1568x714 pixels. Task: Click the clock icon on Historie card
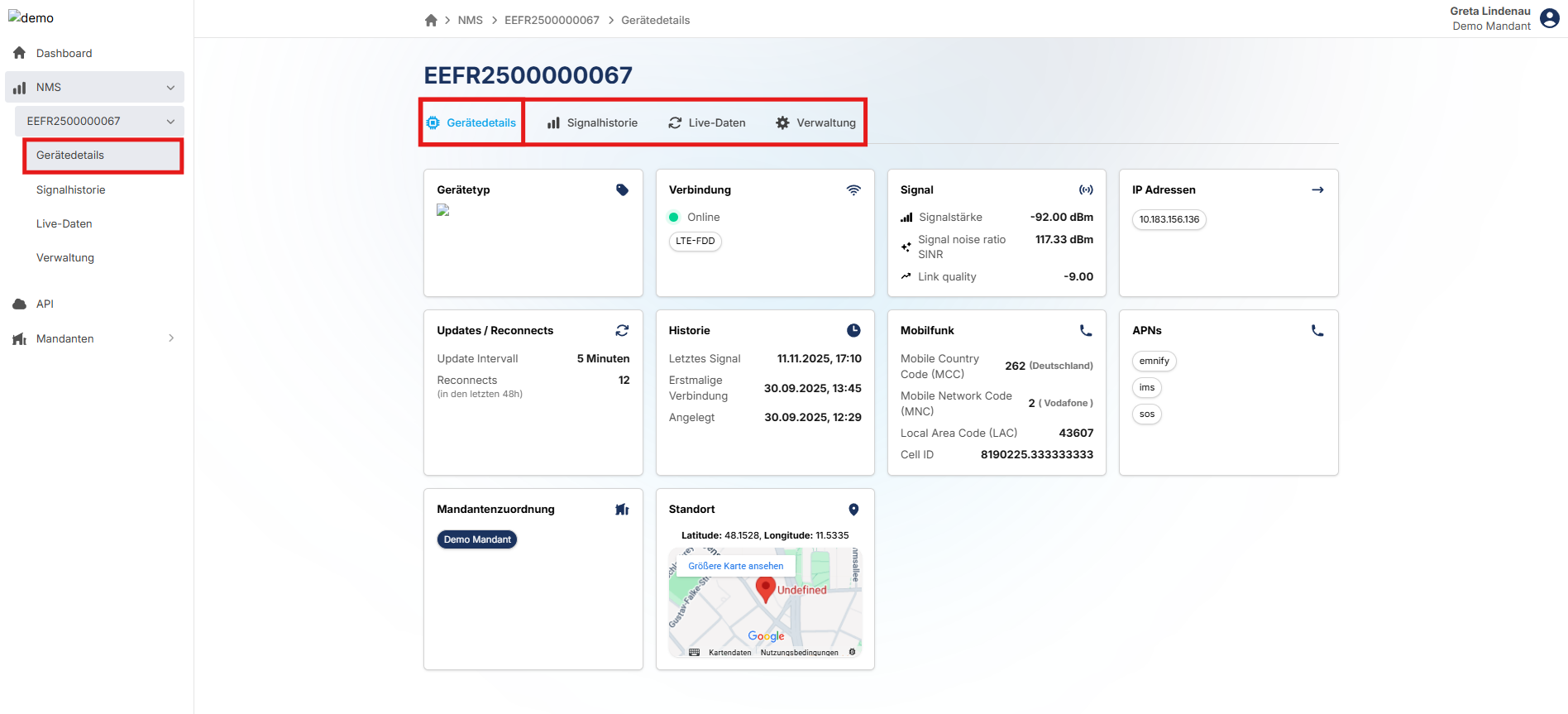point(853,331)
